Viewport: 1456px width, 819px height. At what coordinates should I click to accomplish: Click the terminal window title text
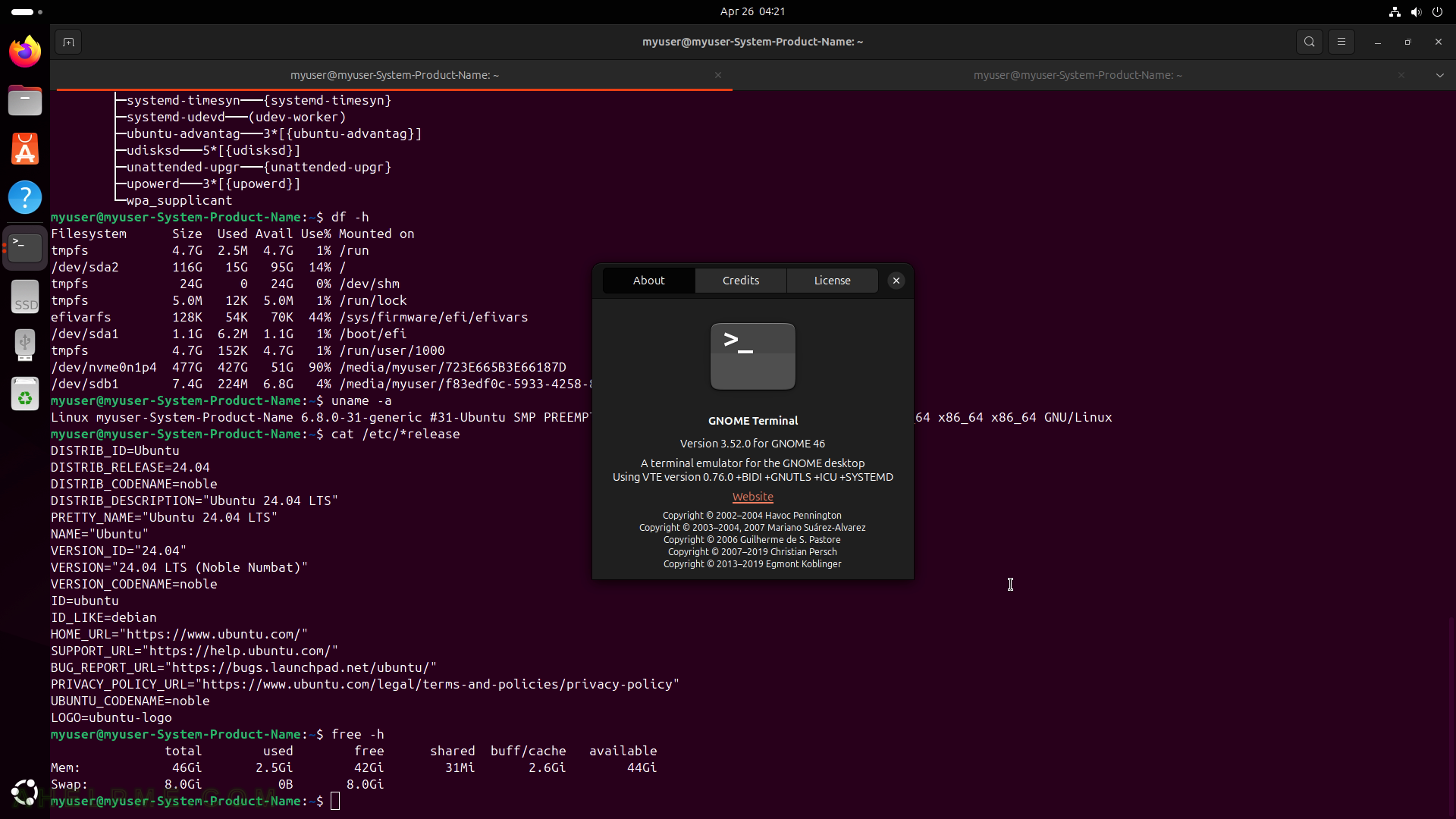[x=753, y=42]
